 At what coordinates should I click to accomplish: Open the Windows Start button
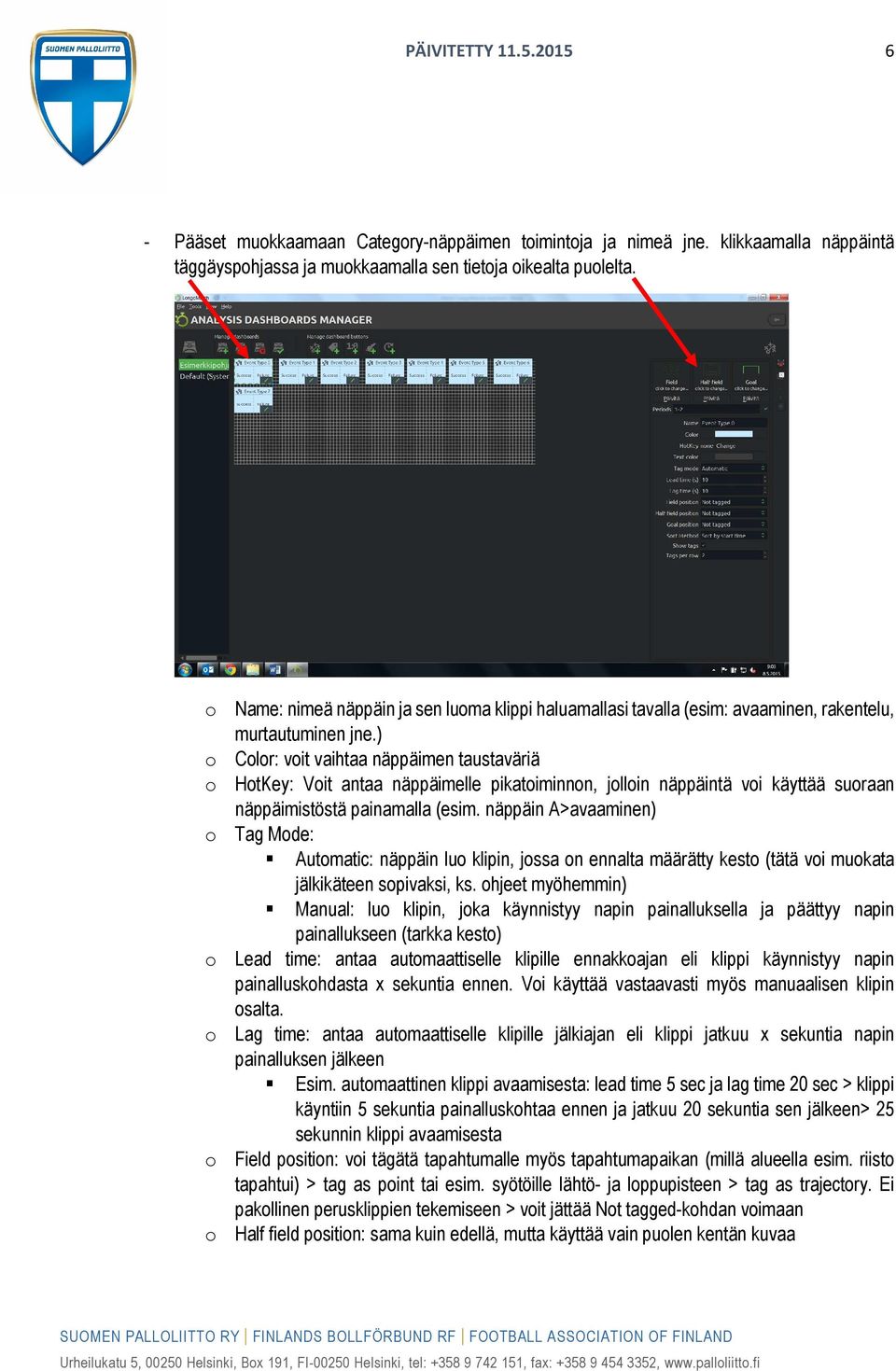pyautogui.click(x=185, y=669)
